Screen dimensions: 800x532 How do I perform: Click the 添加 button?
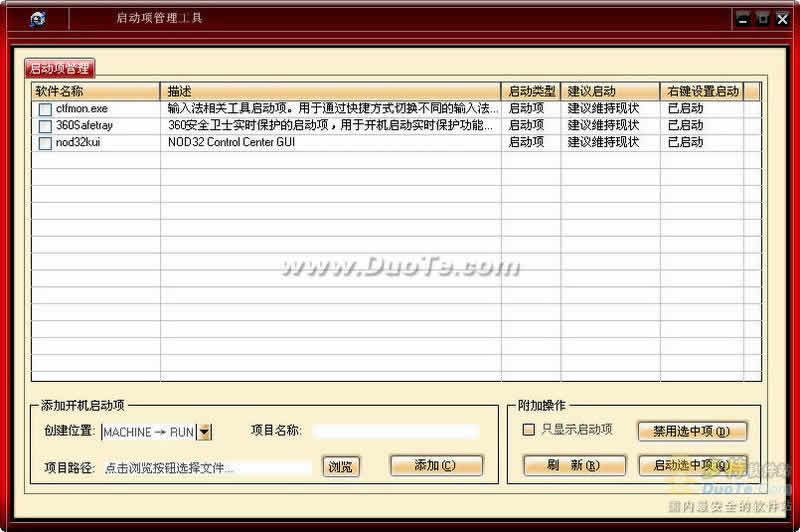click(435, 466)
